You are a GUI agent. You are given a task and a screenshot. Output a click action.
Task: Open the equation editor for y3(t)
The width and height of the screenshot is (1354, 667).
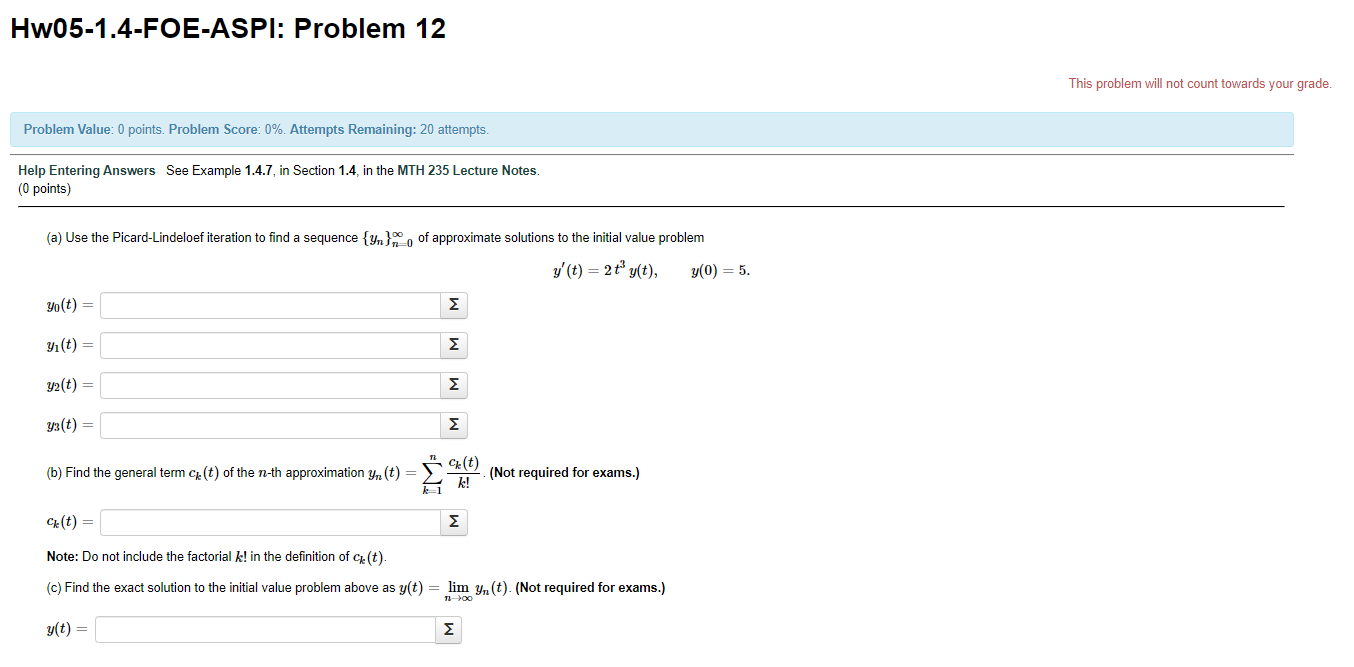pyautogui.click(x=453, y=425)
